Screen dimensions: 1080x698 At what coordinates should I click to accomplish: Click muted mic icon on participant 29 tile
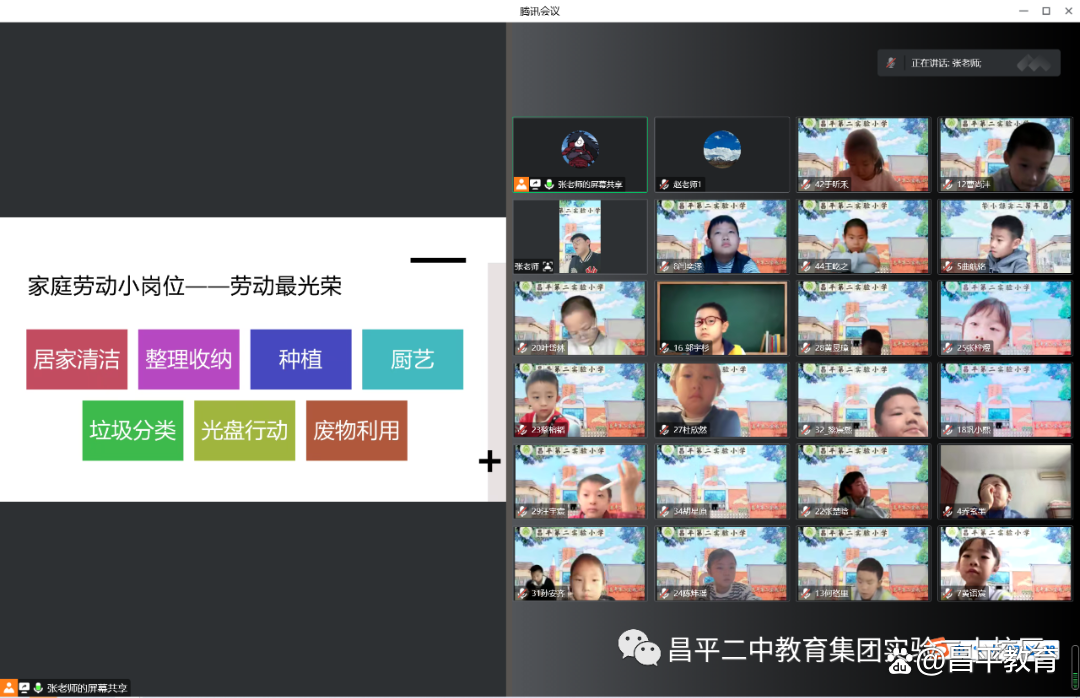pos(522,511)
